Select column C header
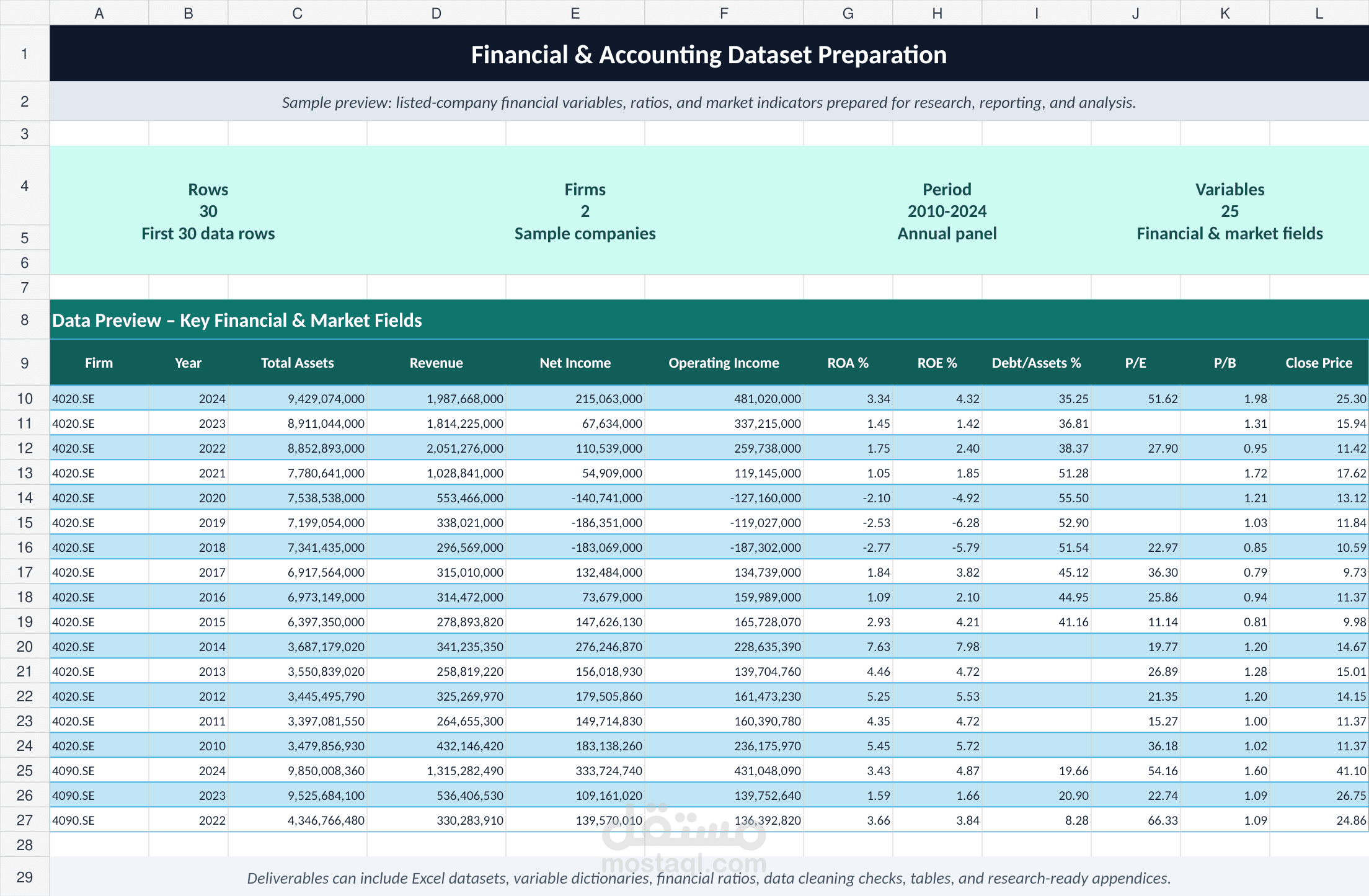This screenshot has height=896, width=1369. click(298, 13)
